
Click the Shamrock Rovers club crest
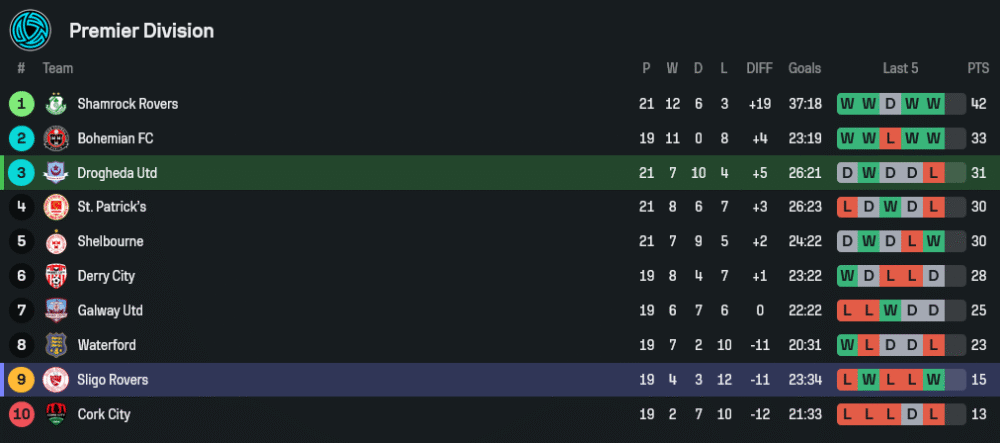pos(55,104)
